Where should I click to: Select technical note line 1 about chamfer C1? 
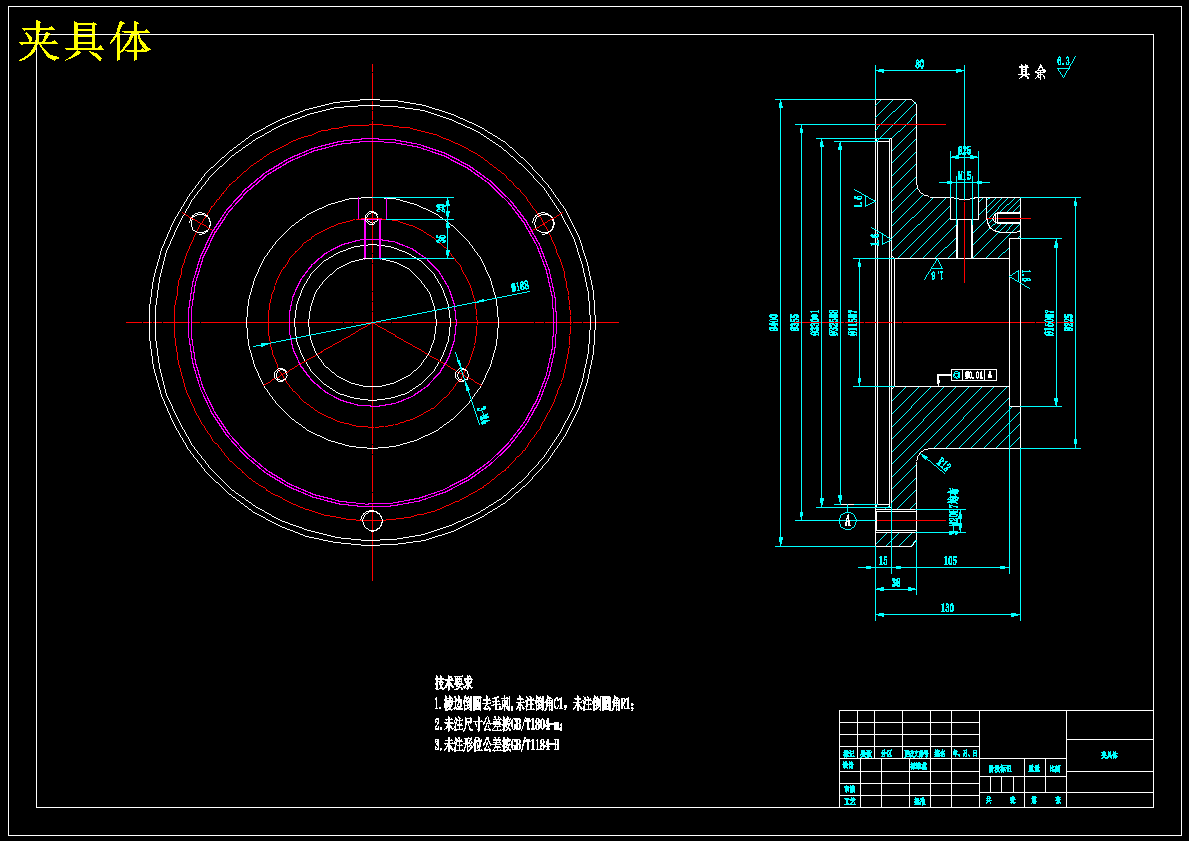point(535,703)
